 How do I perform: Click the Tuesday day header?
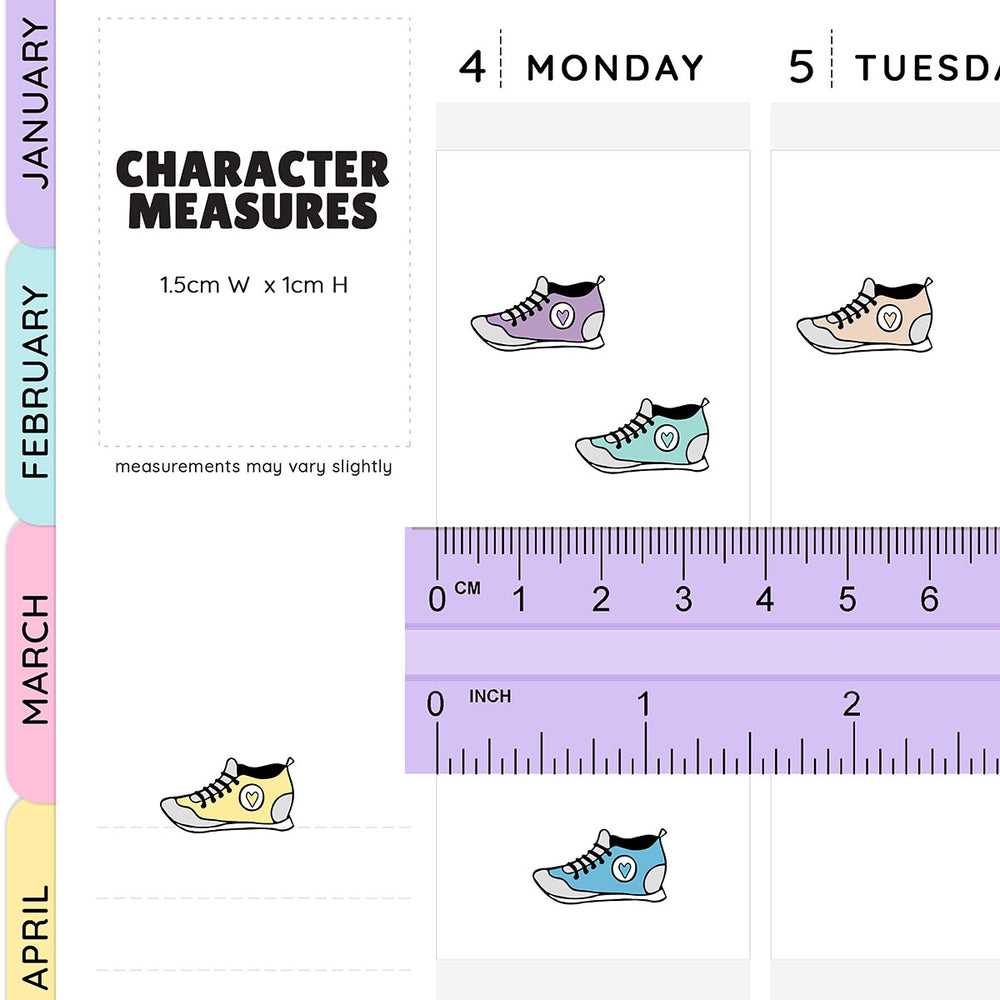926,68
